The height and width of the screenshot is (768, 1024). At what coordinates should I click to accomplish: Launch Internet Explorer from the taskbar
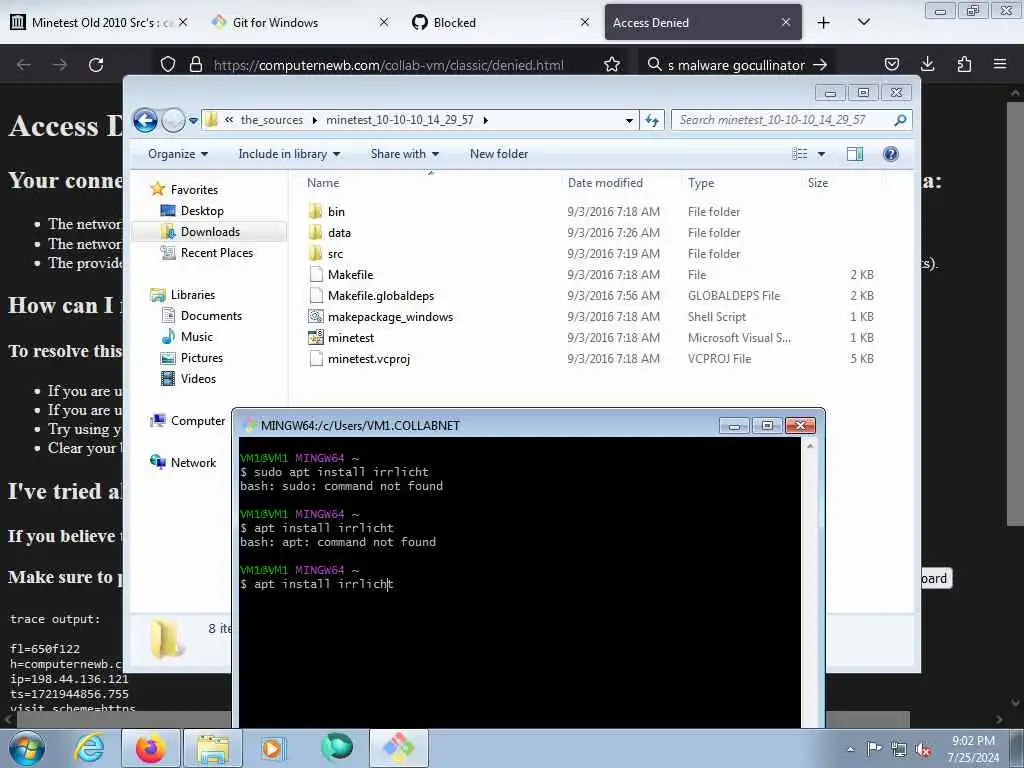89,748
